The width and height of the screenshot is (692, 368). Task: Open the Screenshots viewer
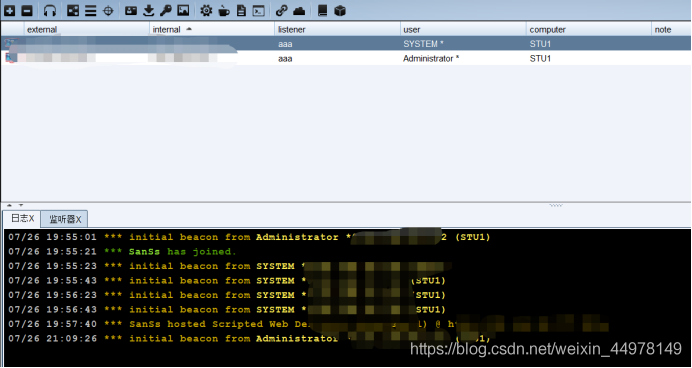(x=183, y=11)
